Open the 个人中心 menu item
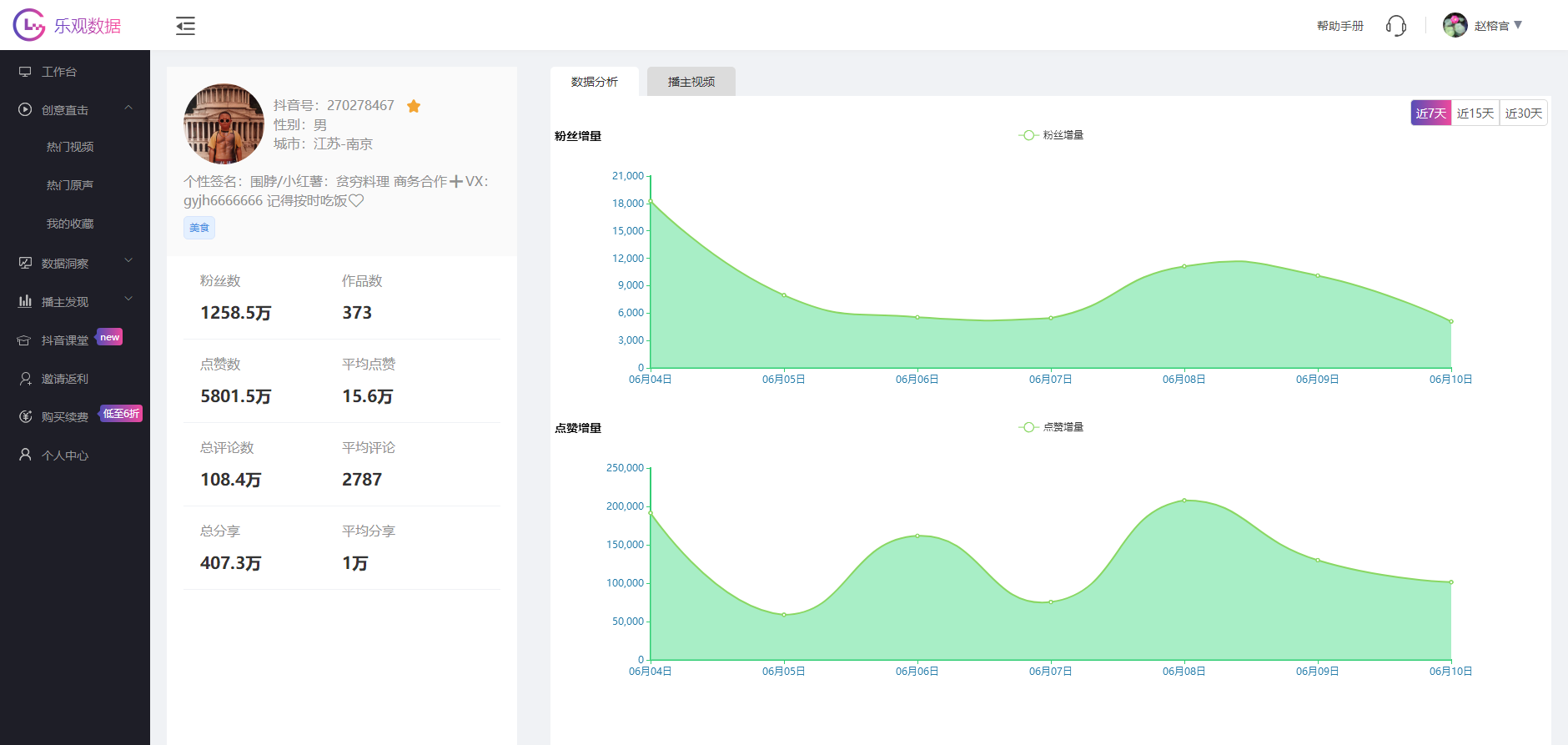 pyautogui.click(x=75, y=456)
